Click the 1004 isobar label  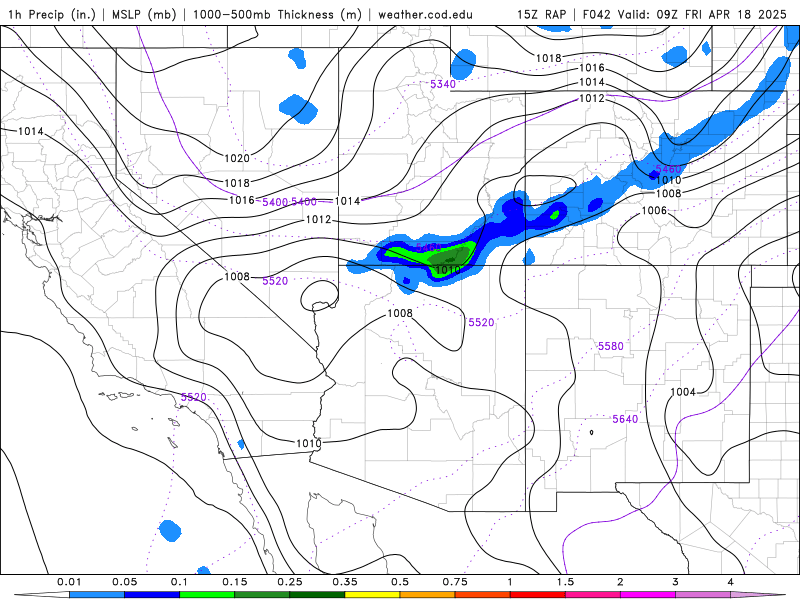pyautogui.click(x=683, y=392)
